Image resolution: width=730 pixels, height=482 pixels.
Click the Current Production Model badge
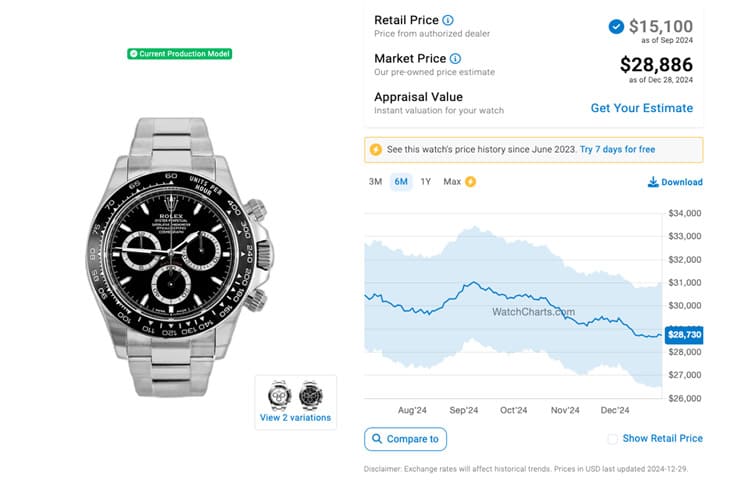(180, 53)
